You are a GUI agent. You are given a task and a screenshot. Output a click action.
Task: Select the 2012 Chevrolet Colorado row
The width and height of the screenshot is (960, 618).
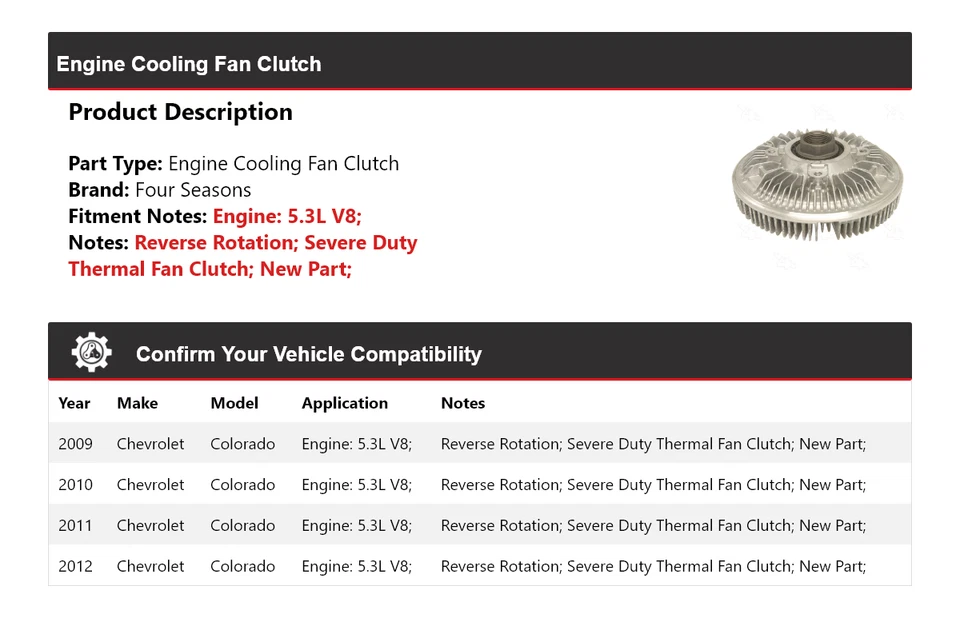tap(479, 566)
